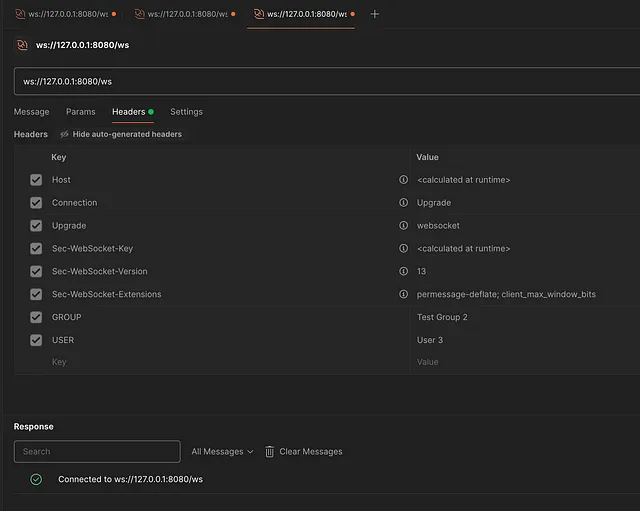Click info icon in Upgrade header row
This screenshot has width=640, height=511.
tap(404, 226)
